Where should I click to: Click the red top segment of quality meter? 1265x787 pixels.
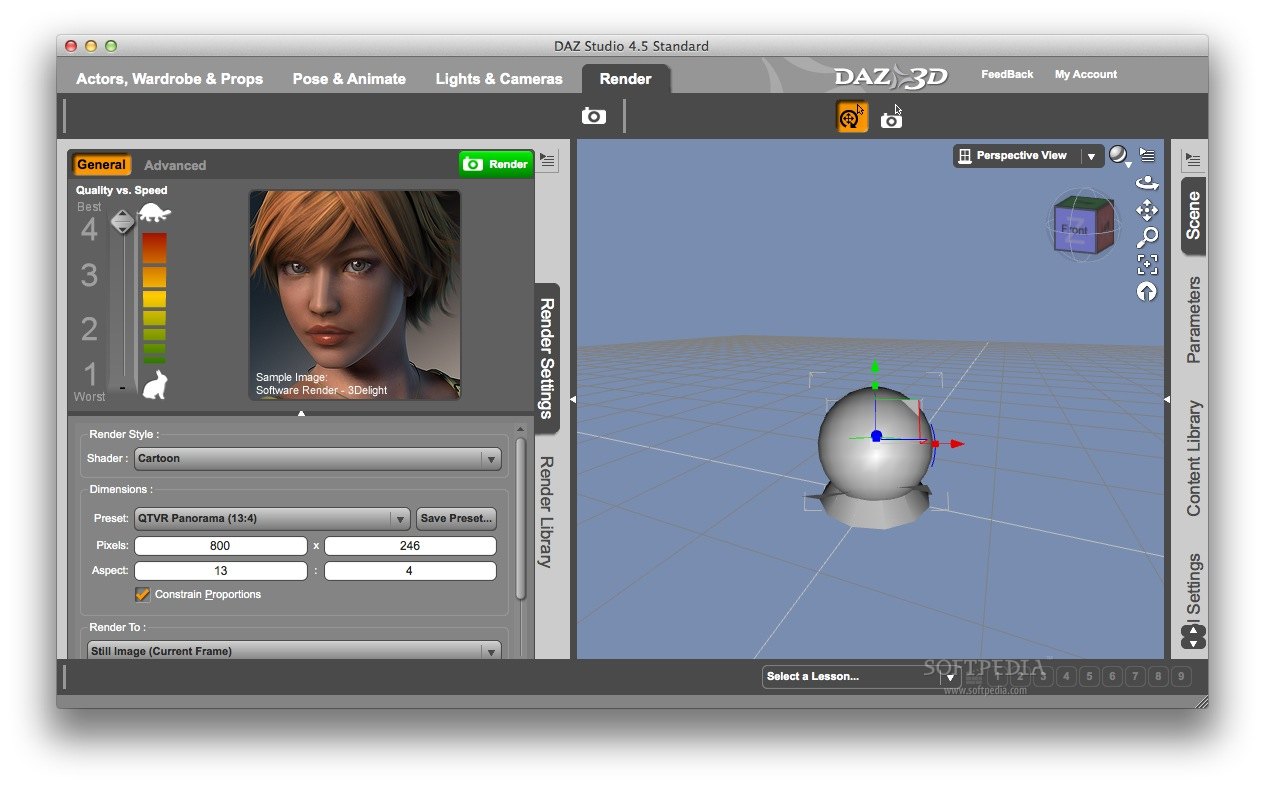click(x=154, y=248)
